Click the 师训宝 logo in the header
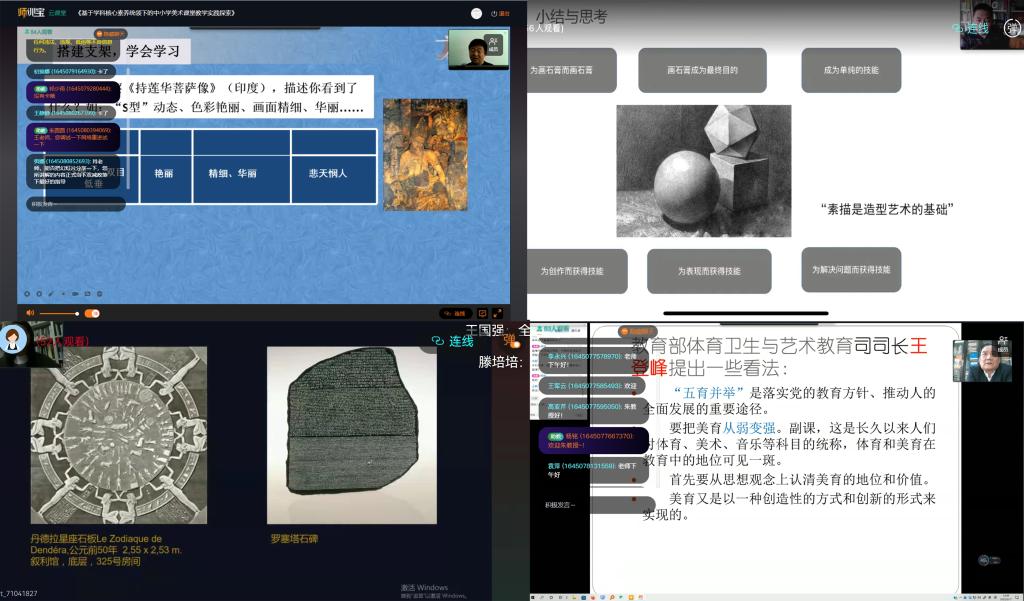This screenshot has width=1024, height=601. point(31,12)
